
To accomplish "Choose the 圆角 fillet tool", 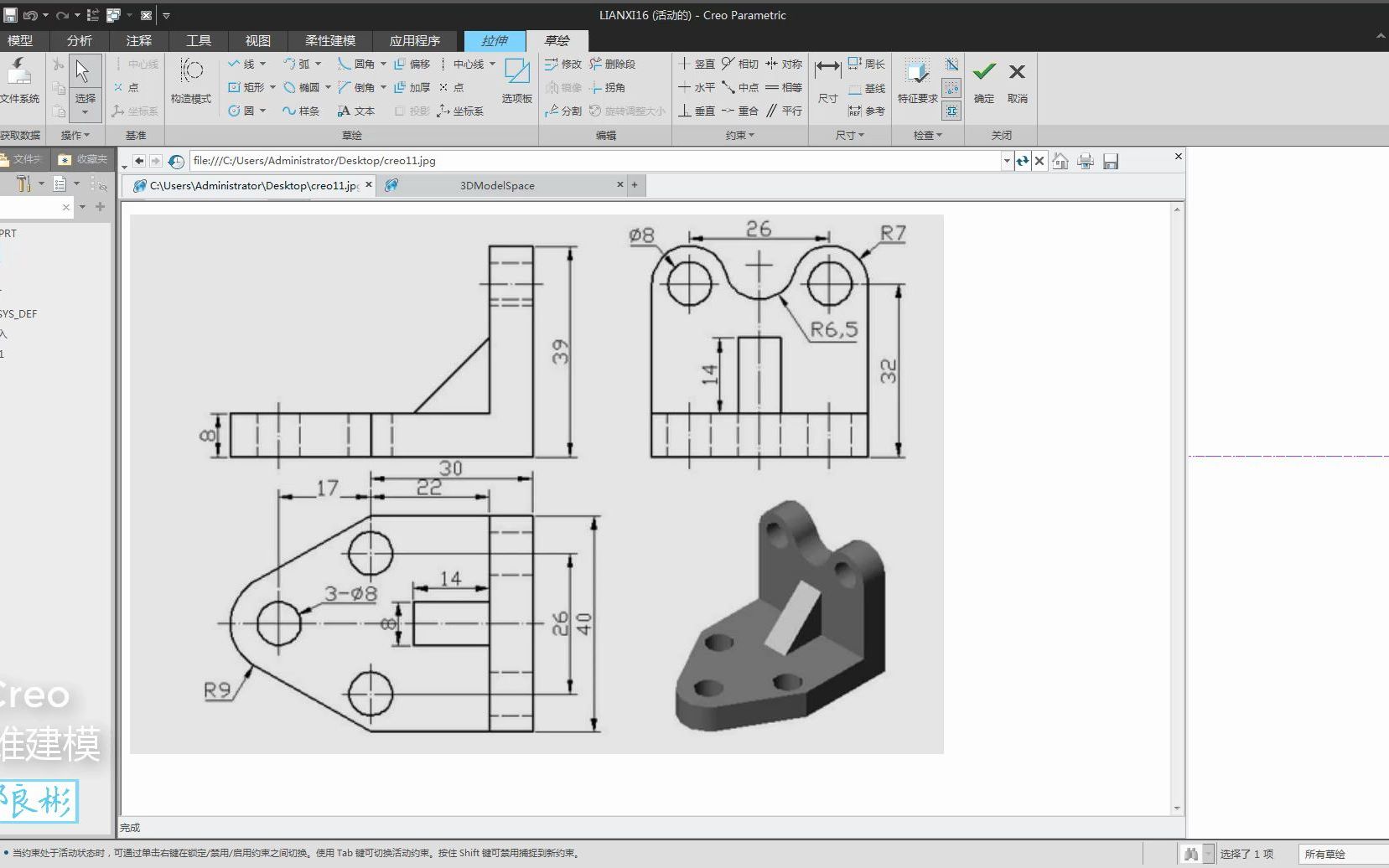I will [357, 64].
